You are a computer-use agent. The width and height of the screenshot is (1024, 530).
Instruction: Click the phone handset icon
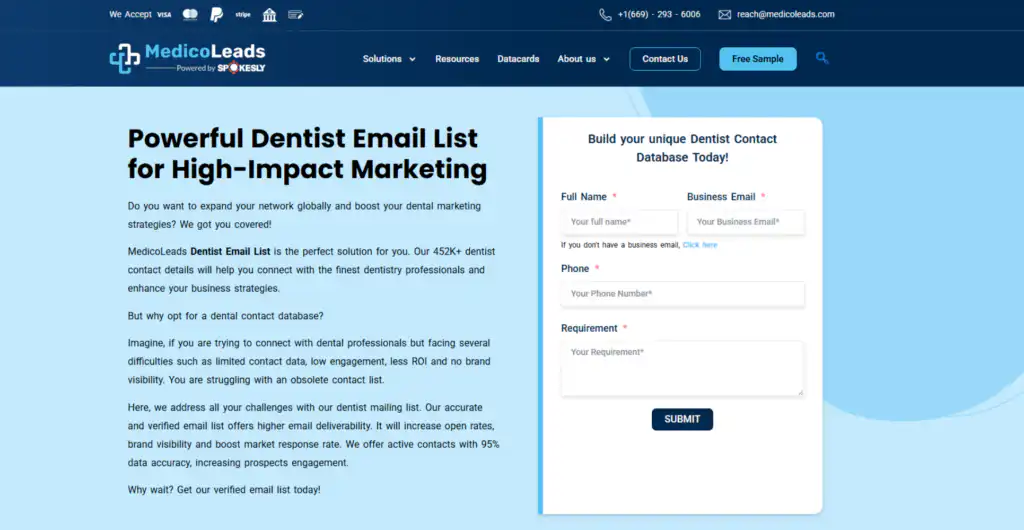tap(605, 14)
